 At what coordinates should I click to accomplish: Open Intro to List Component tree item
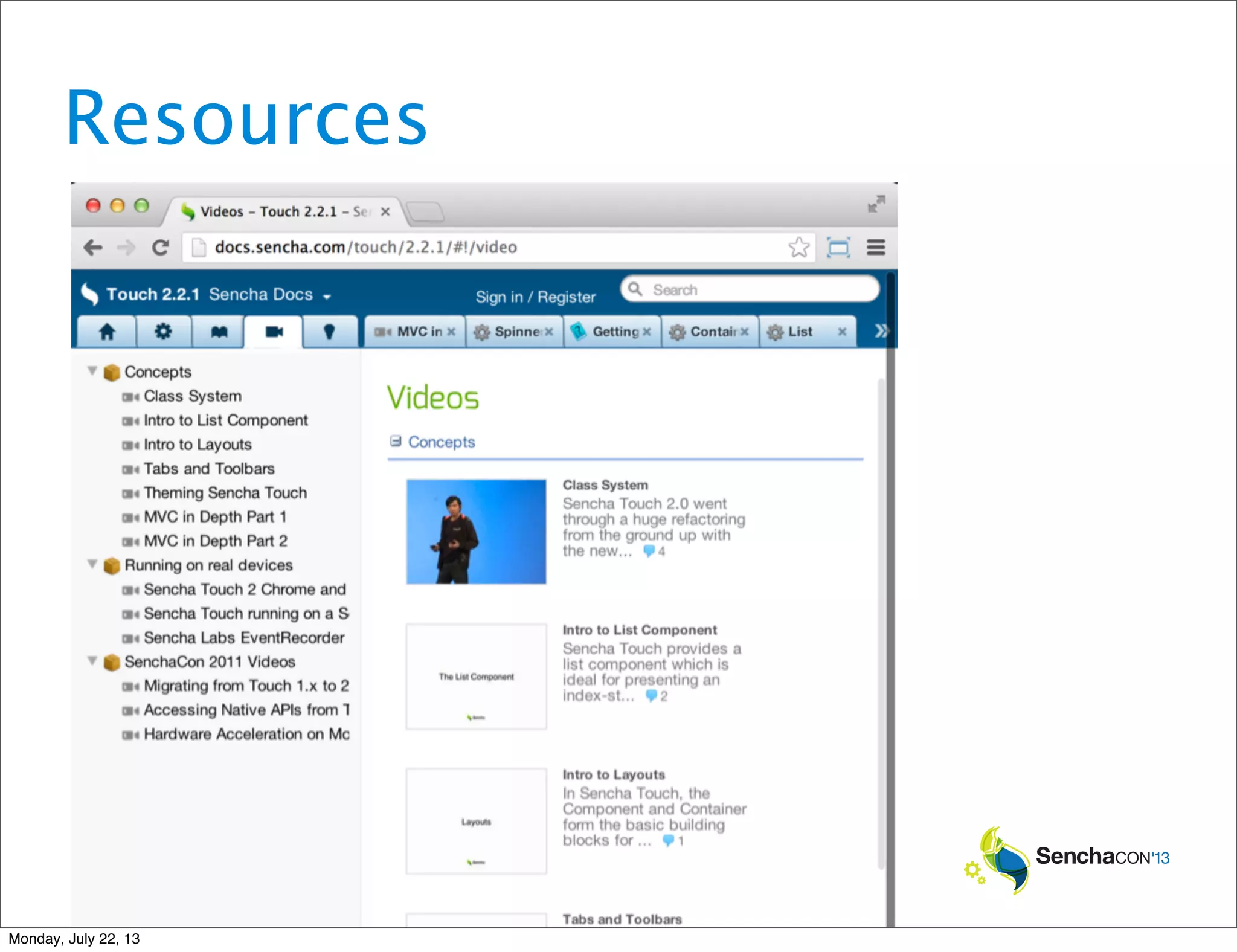[x=226, y=420]
